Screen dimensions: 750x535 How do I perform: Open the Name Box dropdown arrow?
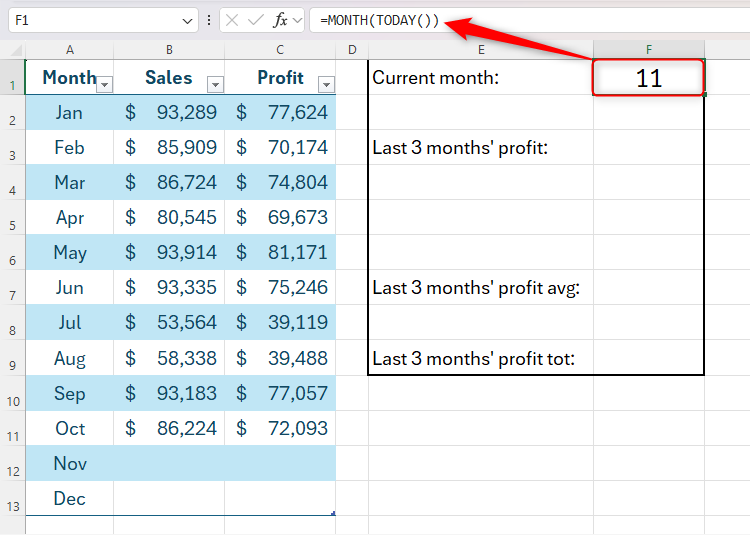point(187,21)
